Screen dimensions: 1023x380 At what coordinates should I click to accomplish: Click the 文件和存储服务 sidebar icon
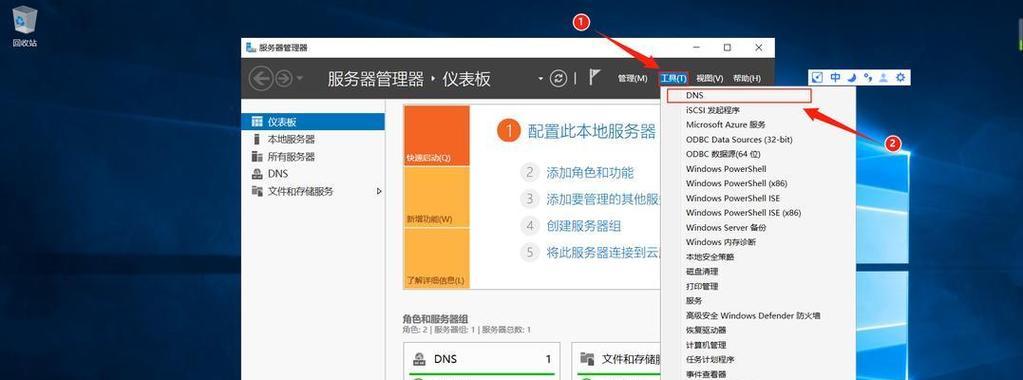256,191
